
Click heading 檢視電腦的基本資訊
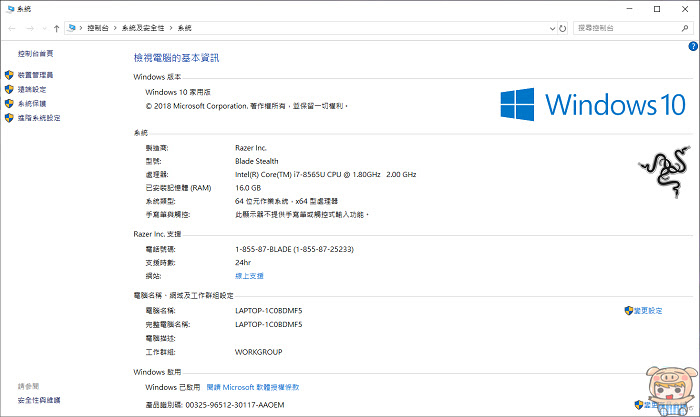pos(176,58)
